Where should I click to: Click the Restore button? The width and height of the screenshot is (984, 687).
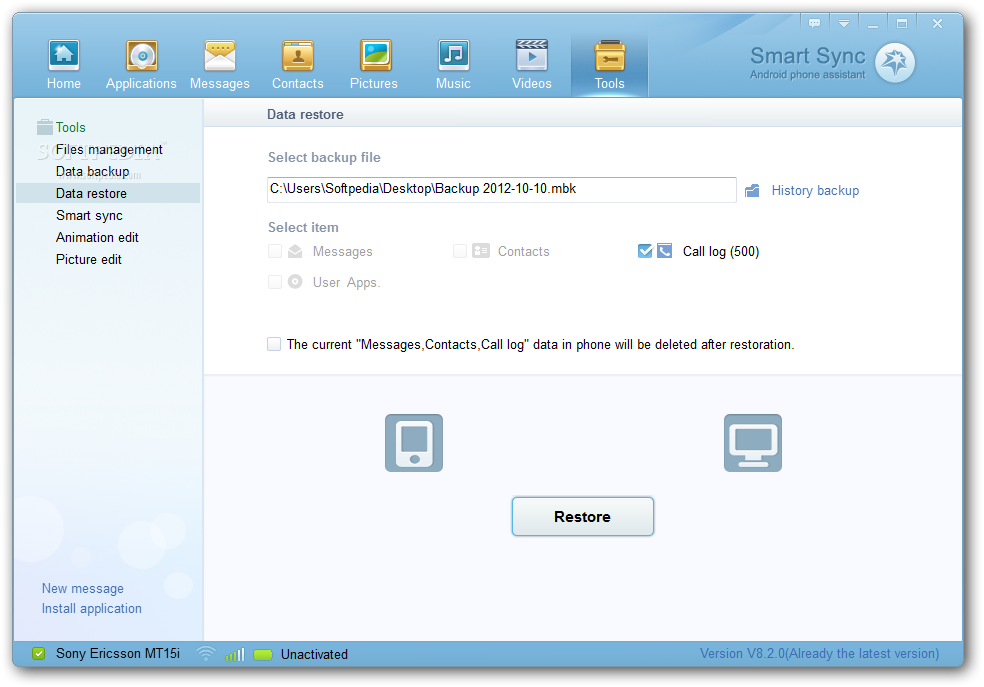coord(582,516)
